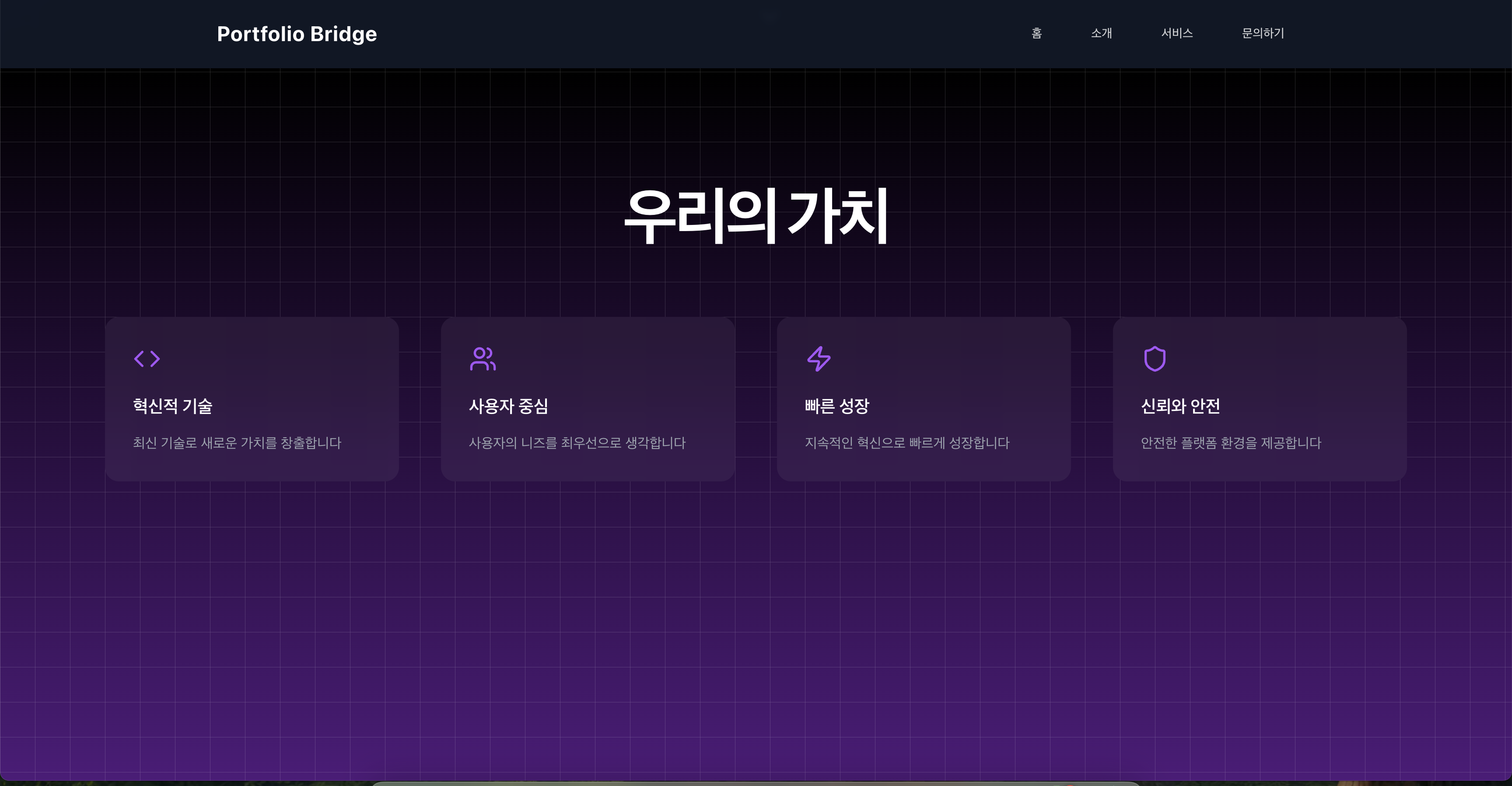
Task: Select the purple code symbol in the first card
Action: [x=146, y=359]
